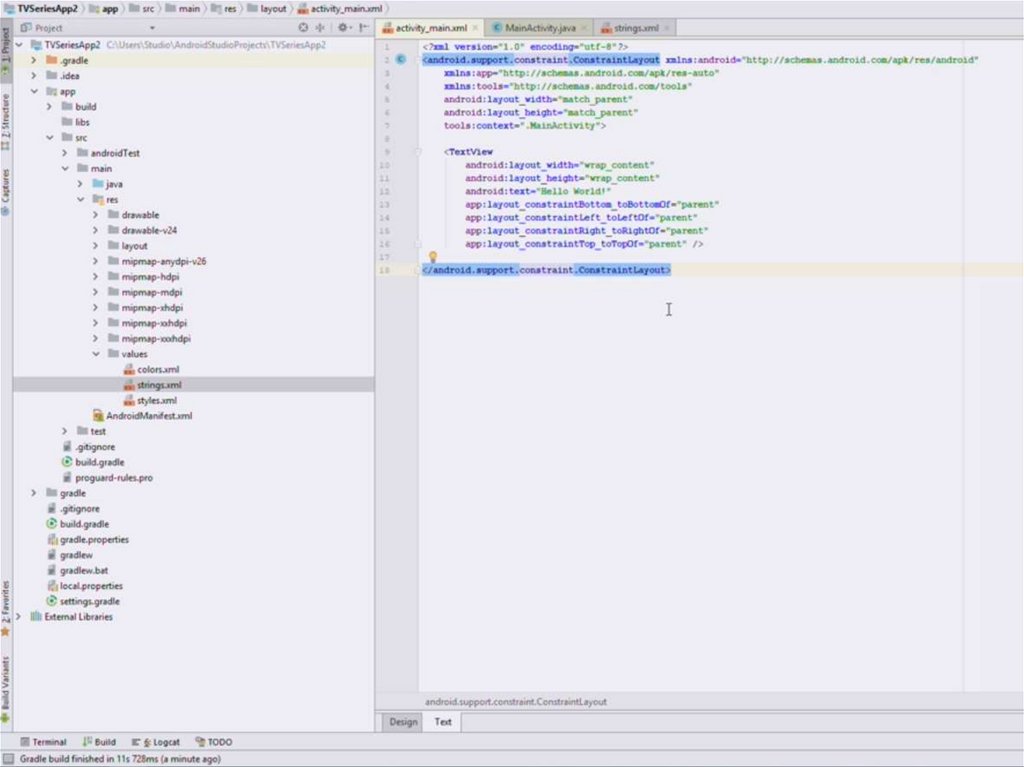Click the collapse all icon in Project panel
The height and width of the screenshot is (767, 1024).
click(x=321, y=28)
